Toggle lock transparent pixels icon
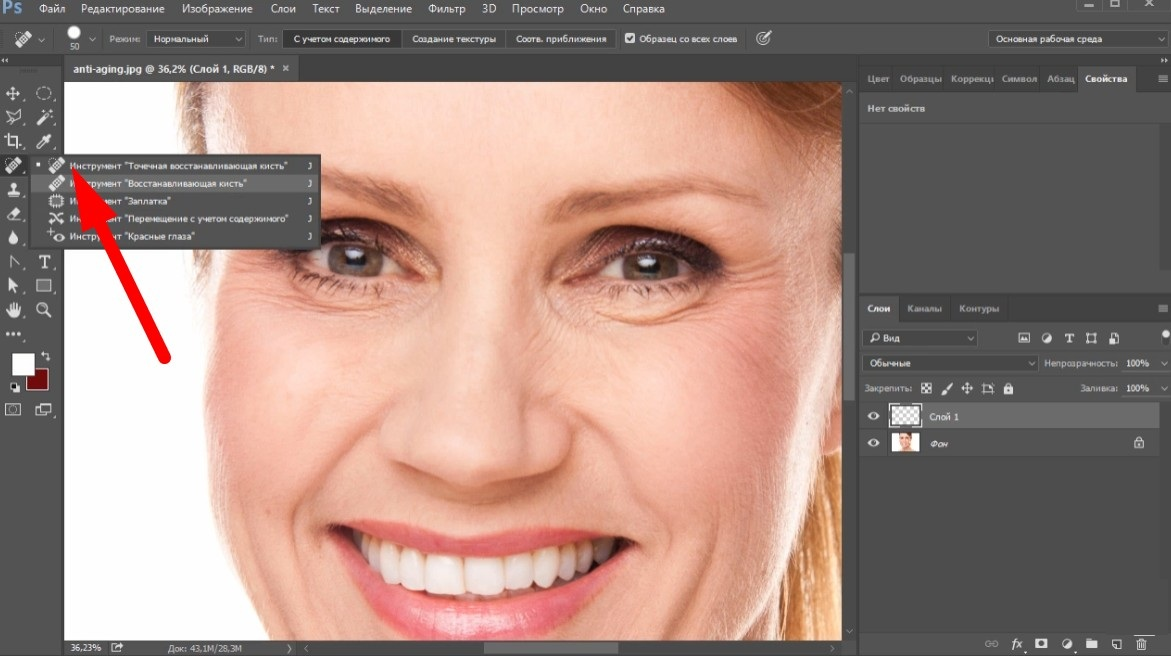The height and width of the screenshot is (656, 1171). (x=926, y=389)
